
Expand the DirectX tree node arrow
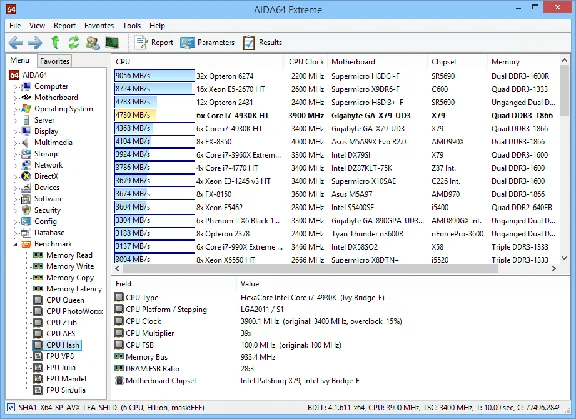click(x=15, y=177)
